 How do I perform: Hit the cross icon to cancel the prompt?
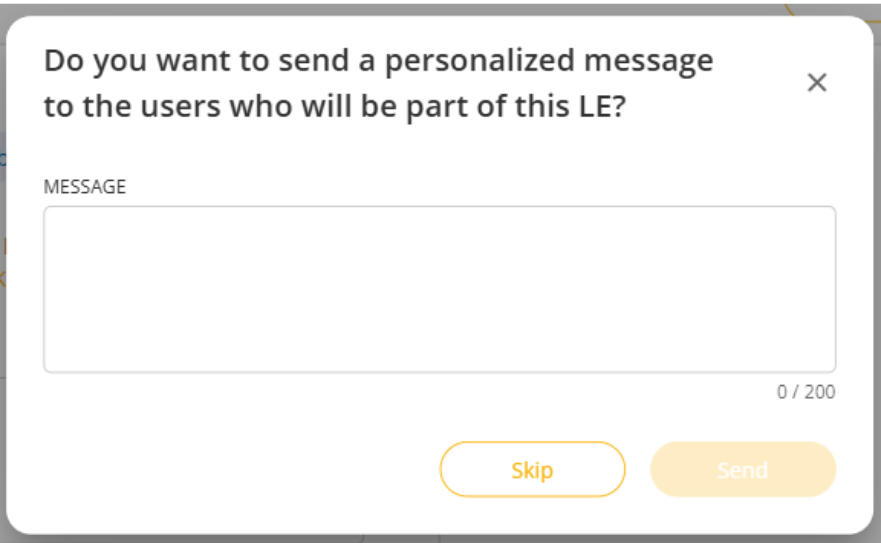pyautogui.click(x=817, y=83)
